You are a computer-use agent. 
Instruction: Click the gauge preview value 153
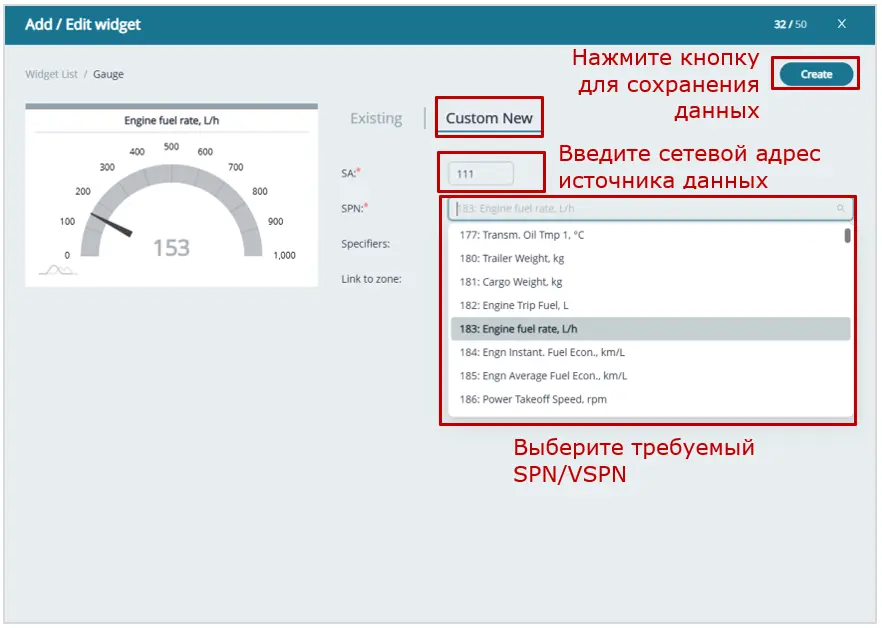(171, 248)
